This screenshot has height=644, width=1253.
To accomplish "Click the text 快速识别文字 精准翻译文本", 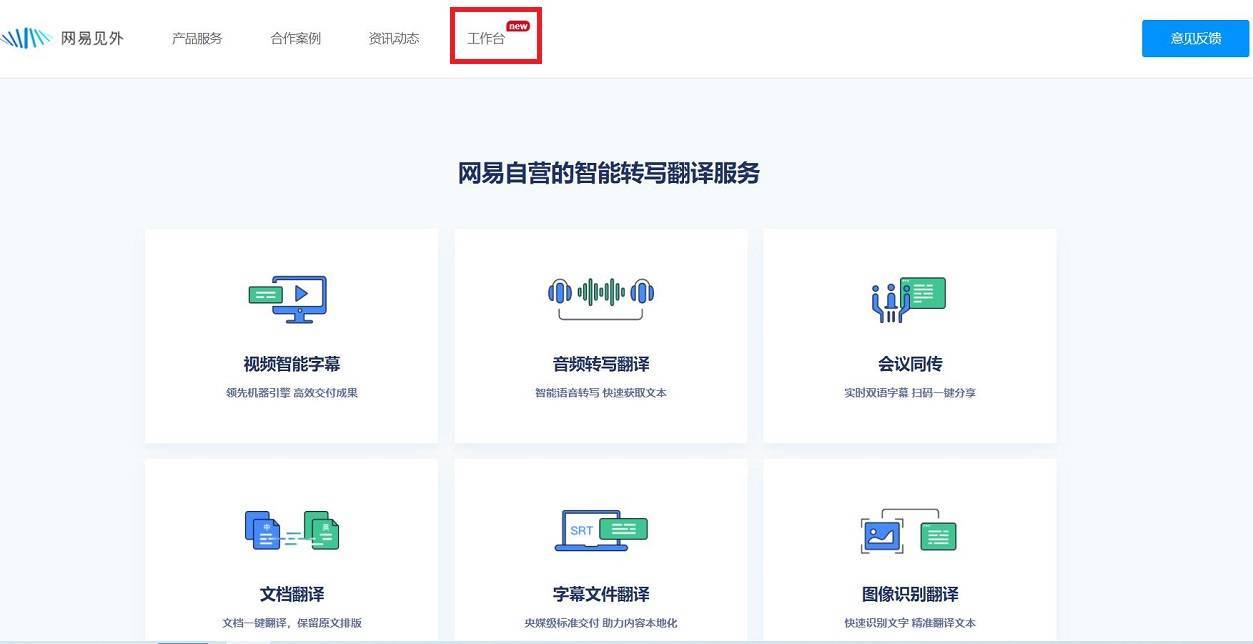I will point(910,623).
